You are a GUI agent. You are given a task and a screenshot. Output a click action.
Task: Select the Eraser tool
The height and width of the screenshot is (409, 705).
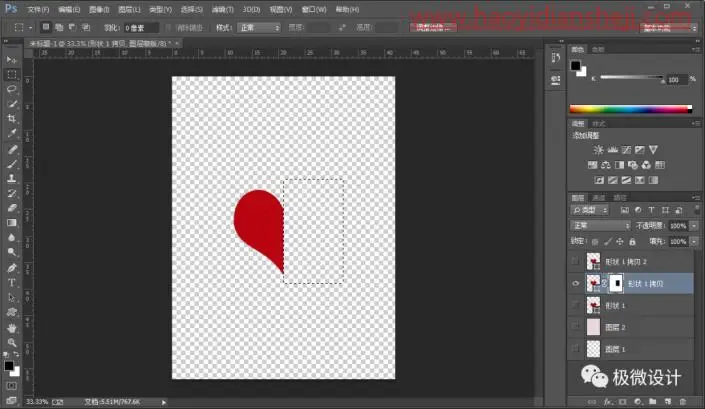coord(12,208)
